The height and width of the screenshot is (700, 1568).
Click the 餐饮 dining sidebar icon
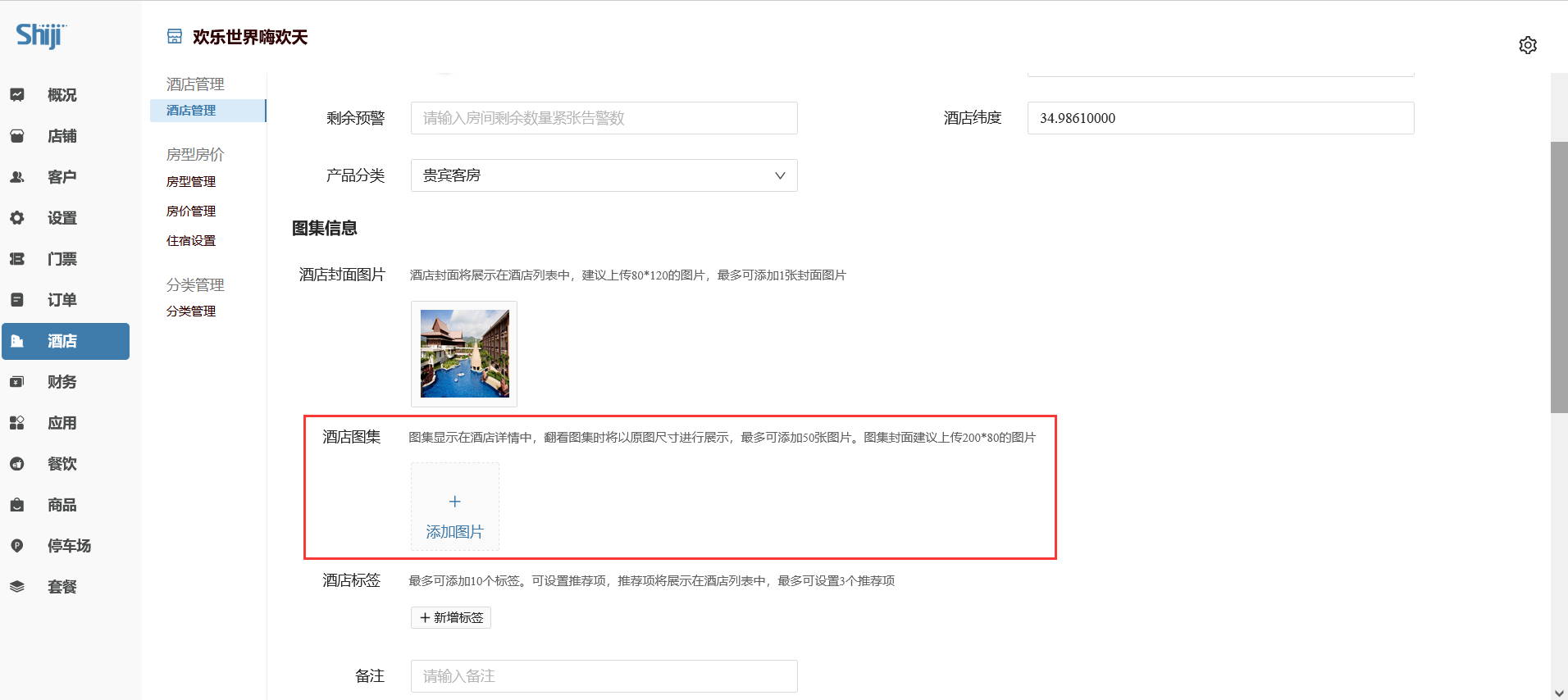click(17, 464)
